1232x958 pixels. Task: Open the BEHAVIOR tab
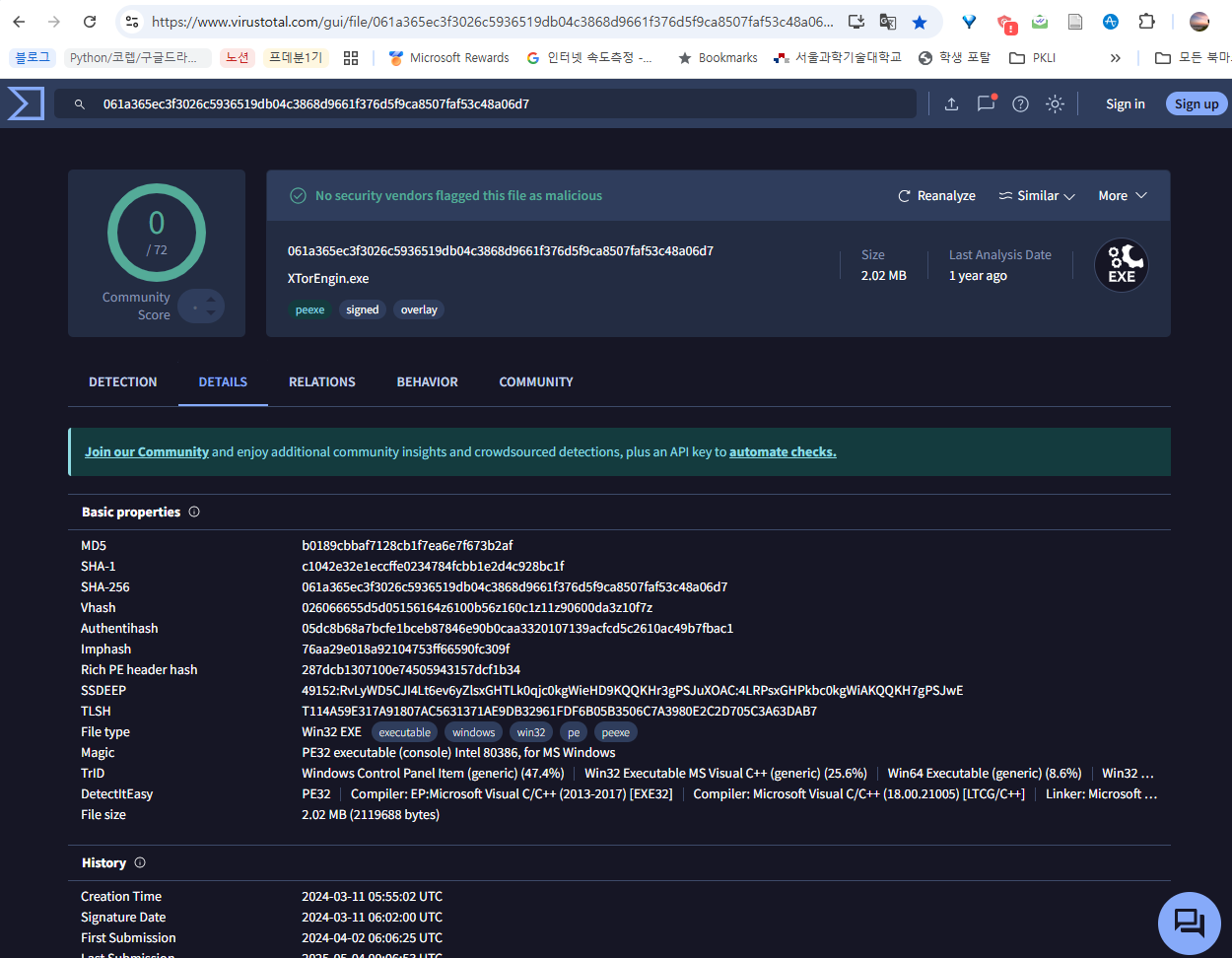428,381
